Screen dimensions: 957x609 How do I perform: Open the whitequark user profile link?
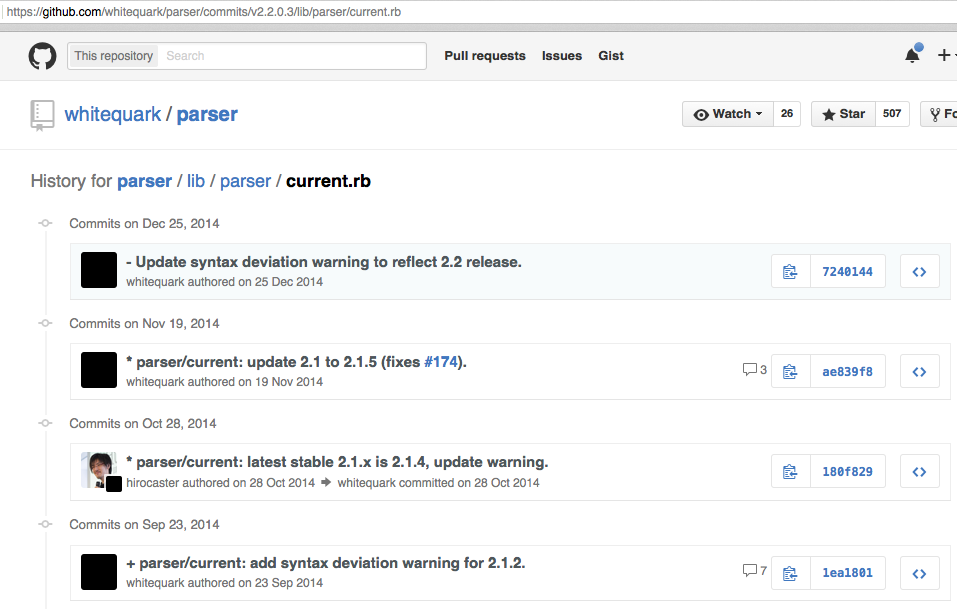click(x=112, y=114)
